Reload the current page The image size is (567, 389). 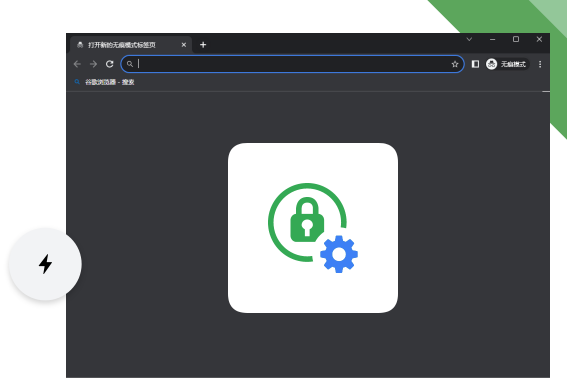click(110, 64)
